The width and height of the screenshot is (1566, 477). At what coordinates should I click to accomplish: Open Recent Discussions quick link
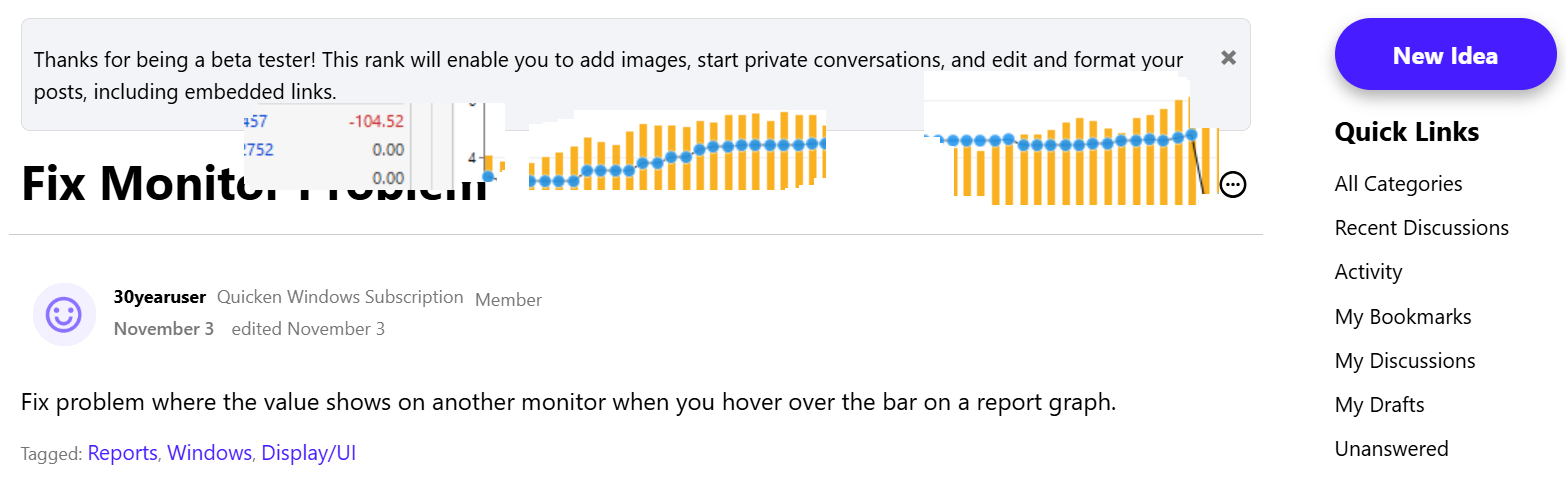1421,228
